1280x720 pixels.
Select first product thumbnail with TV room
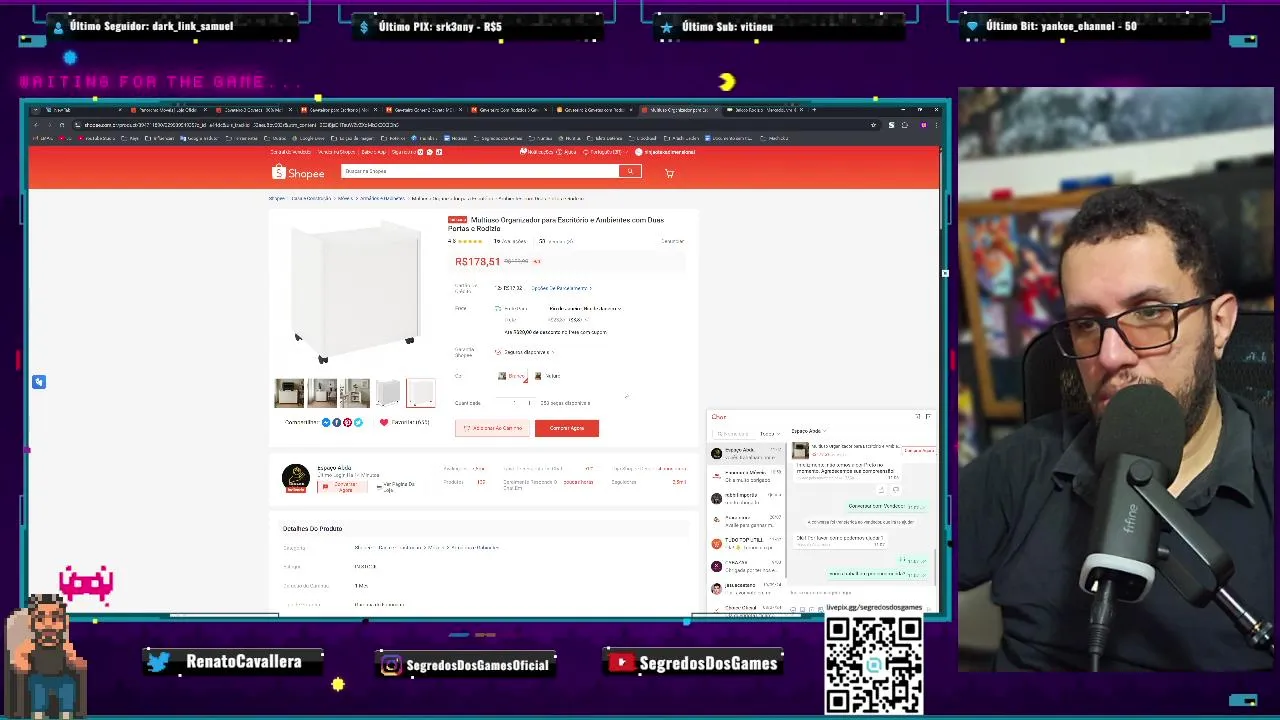coord(289,393)
